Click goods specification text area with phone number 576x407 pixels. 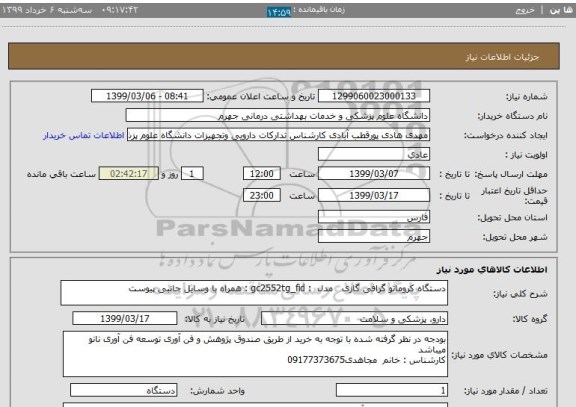click(x=255, y=354)
